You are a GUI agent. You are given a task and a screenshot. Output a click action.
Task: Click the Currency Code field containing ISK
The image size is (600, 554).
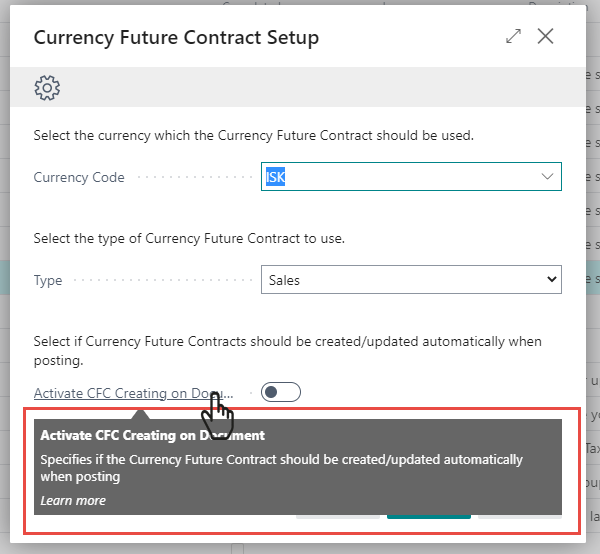tap(398, 177)
